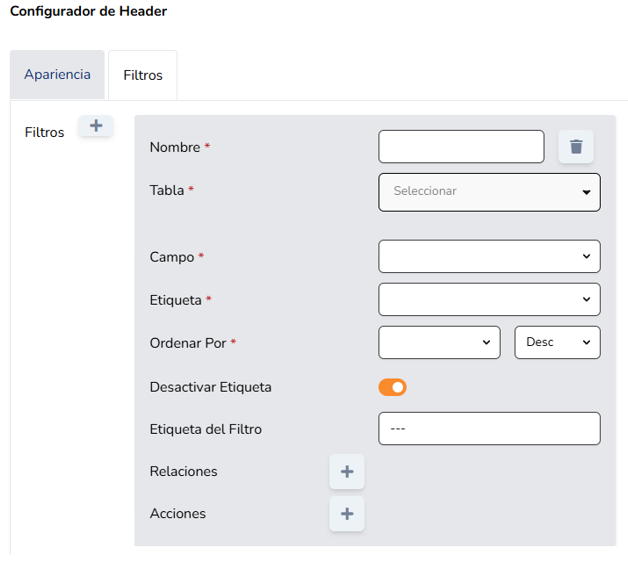Change the Desc sort direction dropdown
This screenshot has height=562, width=628.
pos(557,342)
